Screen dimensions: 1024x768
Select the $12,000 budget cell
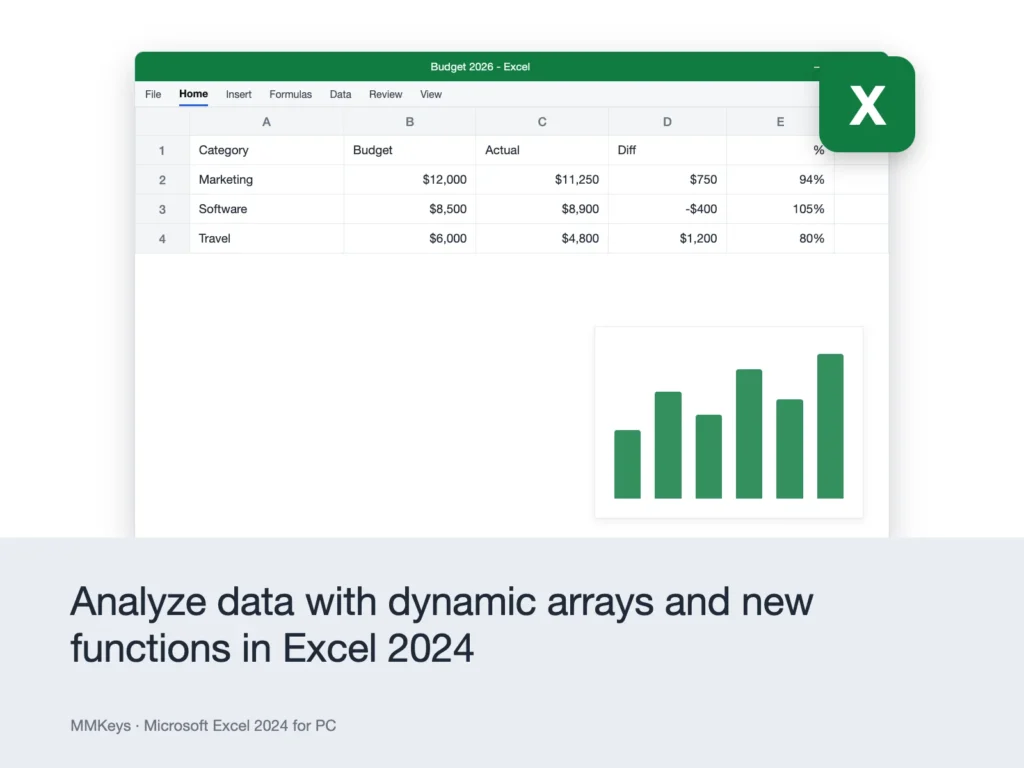[x=409, y=180]
